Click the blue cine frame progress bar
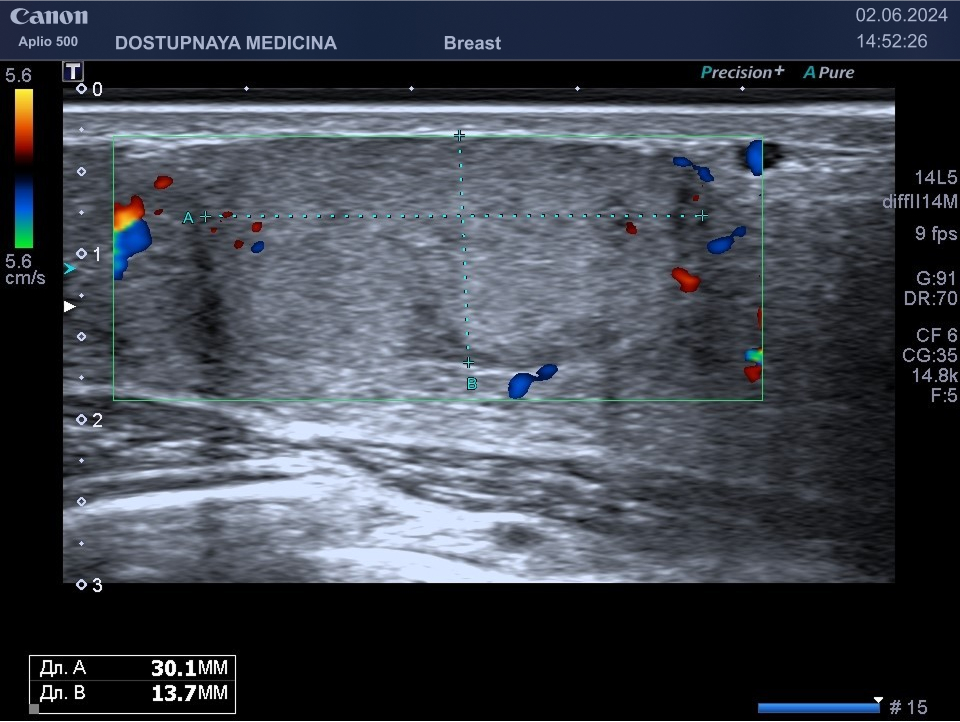960x722 pixels. click(x=818, y=708)
